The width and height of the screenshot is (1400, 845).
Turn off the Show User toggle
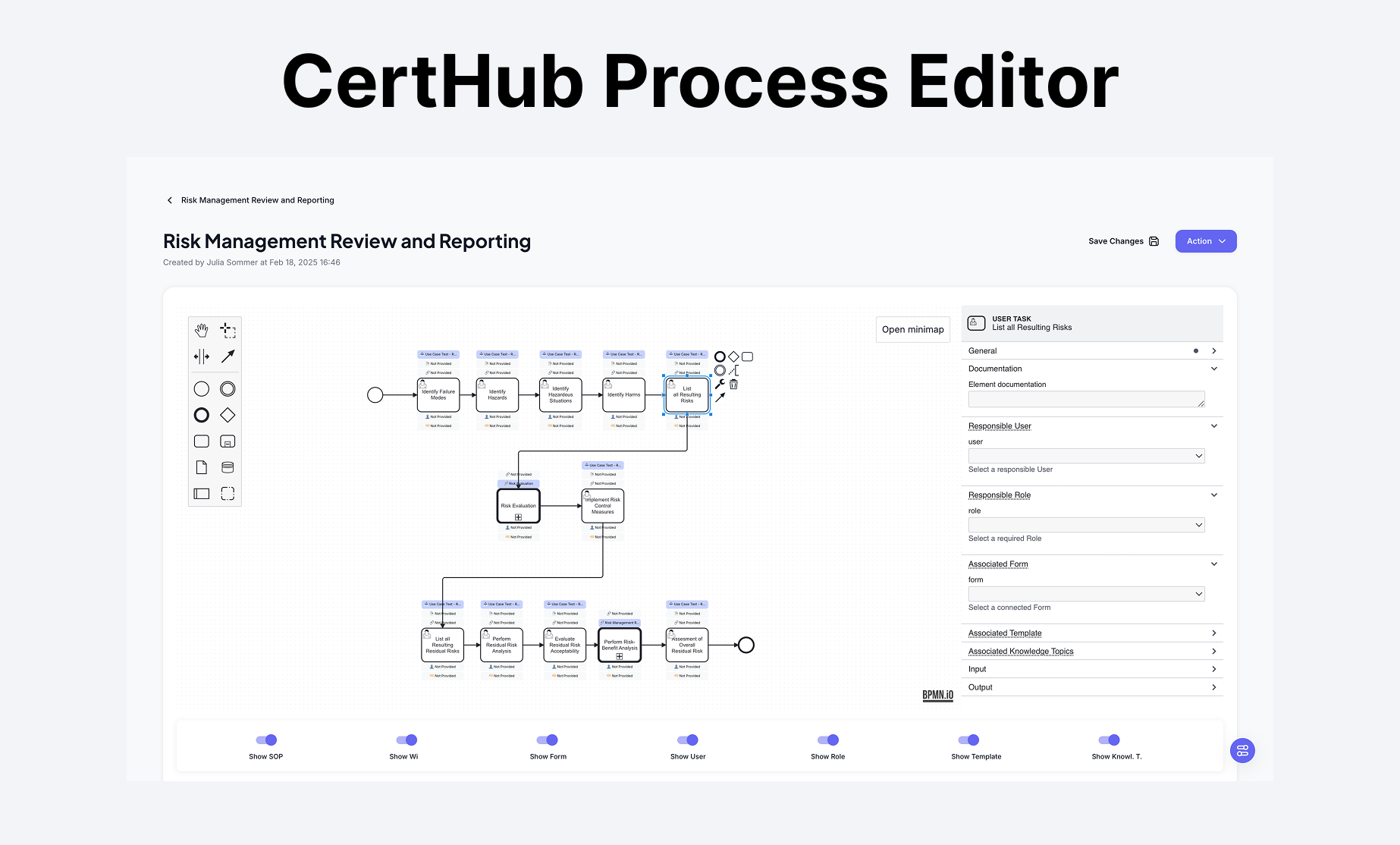[x=688, y=740]
